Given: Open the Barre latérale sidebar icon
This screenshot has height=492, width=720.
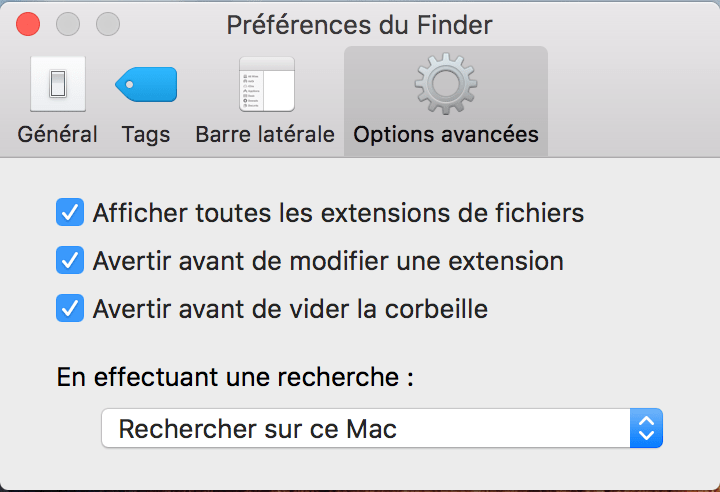Looking at the screenshot, I should pyautogui.click(x=266, y=84).
